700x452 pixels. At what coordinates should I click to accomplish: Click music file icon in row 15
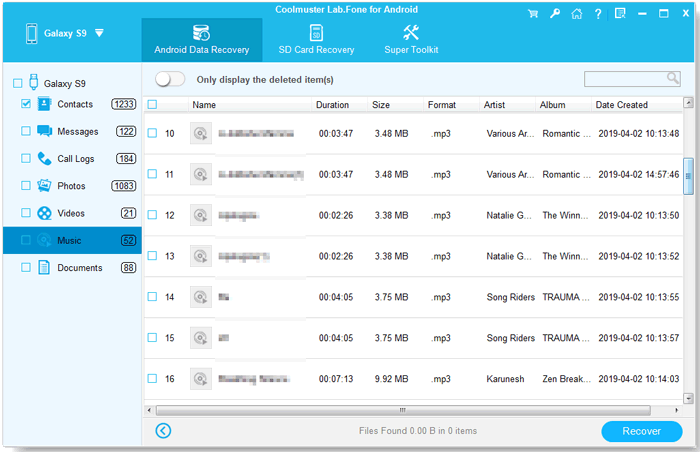[x=200, y=338]
